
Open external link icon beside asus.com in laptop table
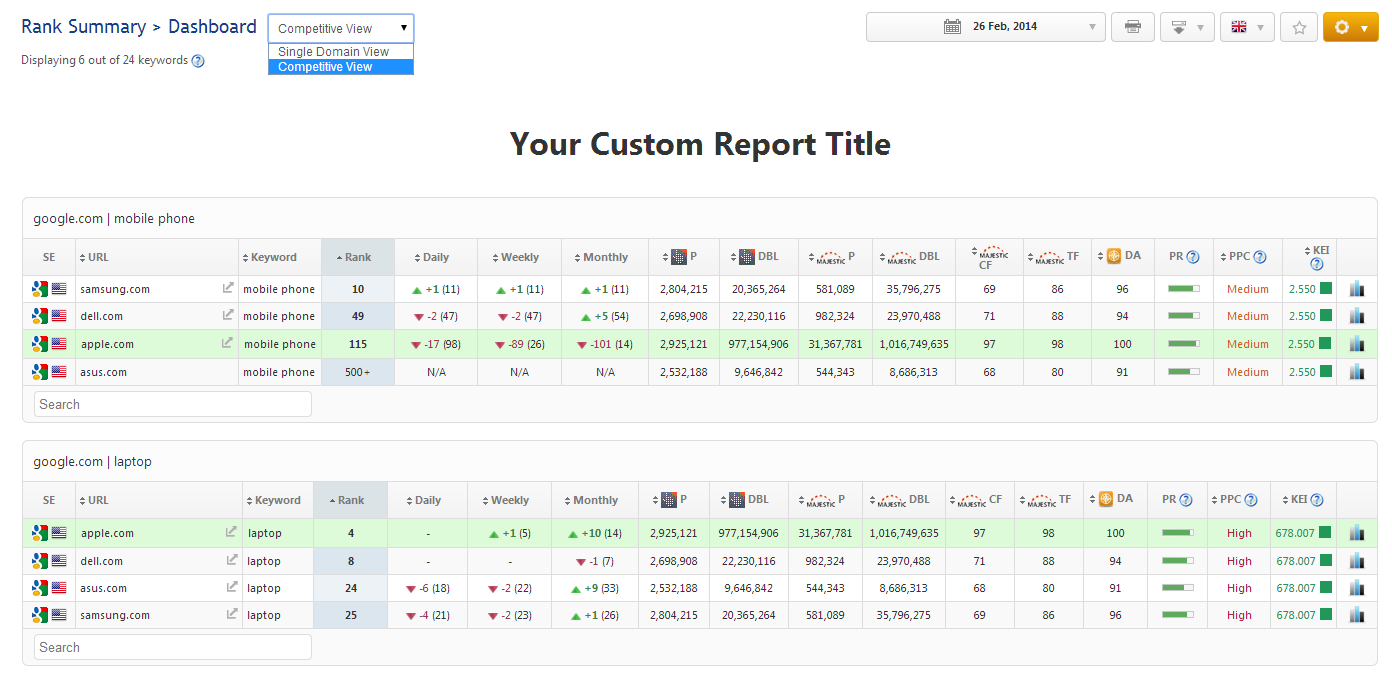click(232, 588)
